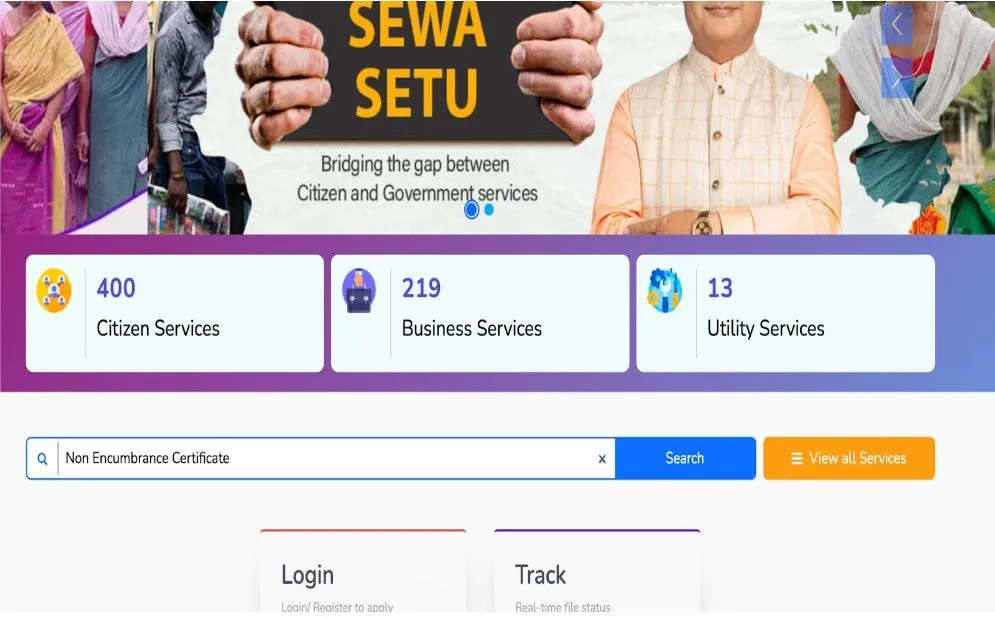Image resolution: width=995 pixels, height=618 pixels.
Task: Open the Utility Services gear icon
Action: [664, 291]
